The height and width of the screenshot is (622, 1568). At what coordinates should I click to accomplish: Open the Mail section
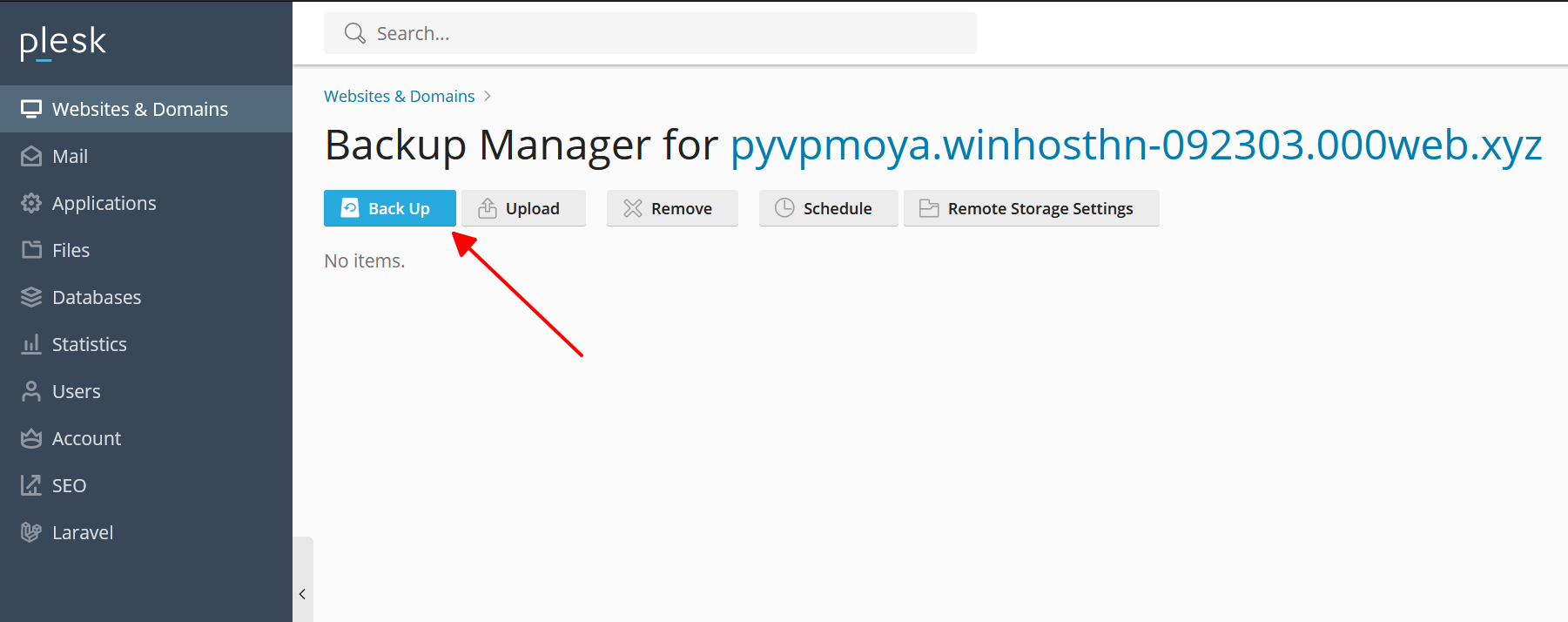(x=146, y=156)
